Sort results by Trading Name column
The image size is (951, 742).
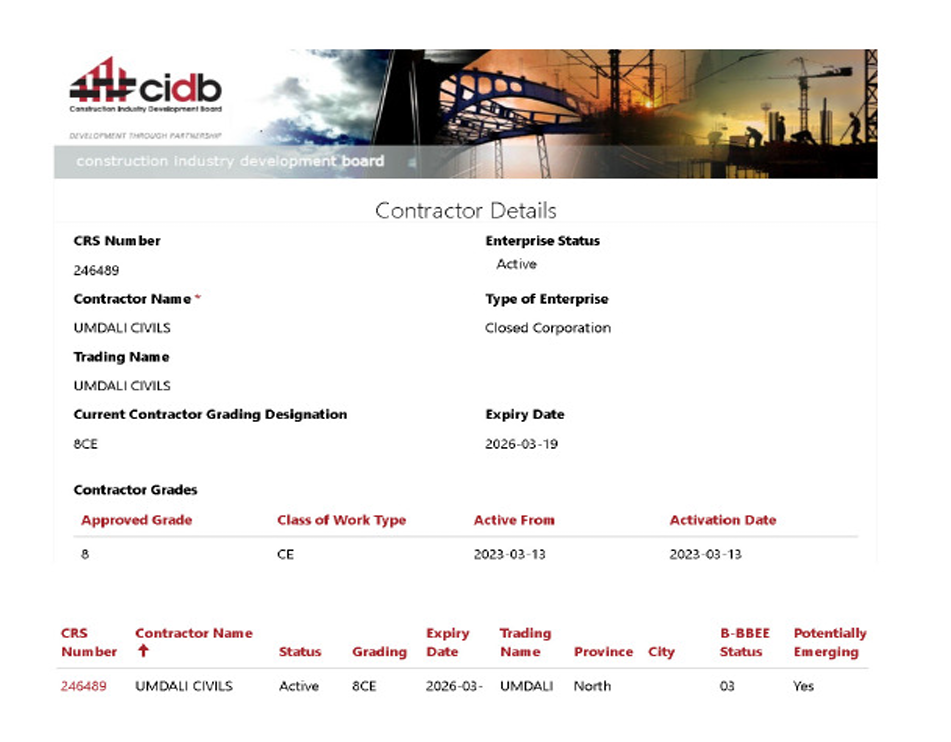pyautogui.click(x=524, y=642)
